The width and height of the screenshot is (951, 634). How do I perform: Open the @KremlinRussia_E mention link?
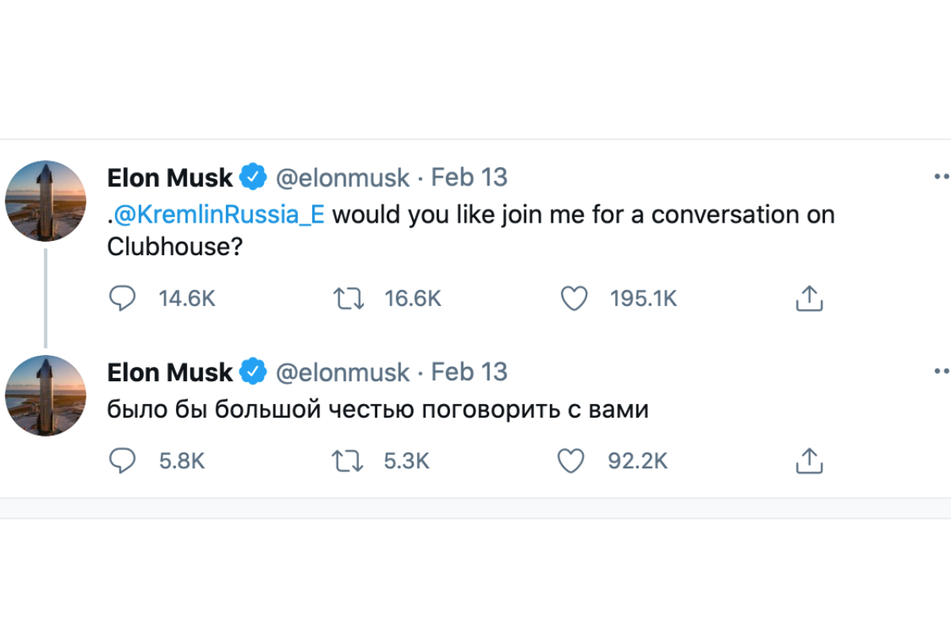pyautogui.click(x=219, y=215)
